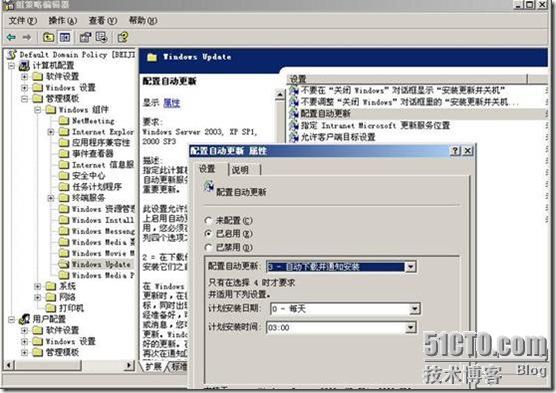Open the 文件 menu
Screen dimensions: 556x393
[x=22, y=21]
